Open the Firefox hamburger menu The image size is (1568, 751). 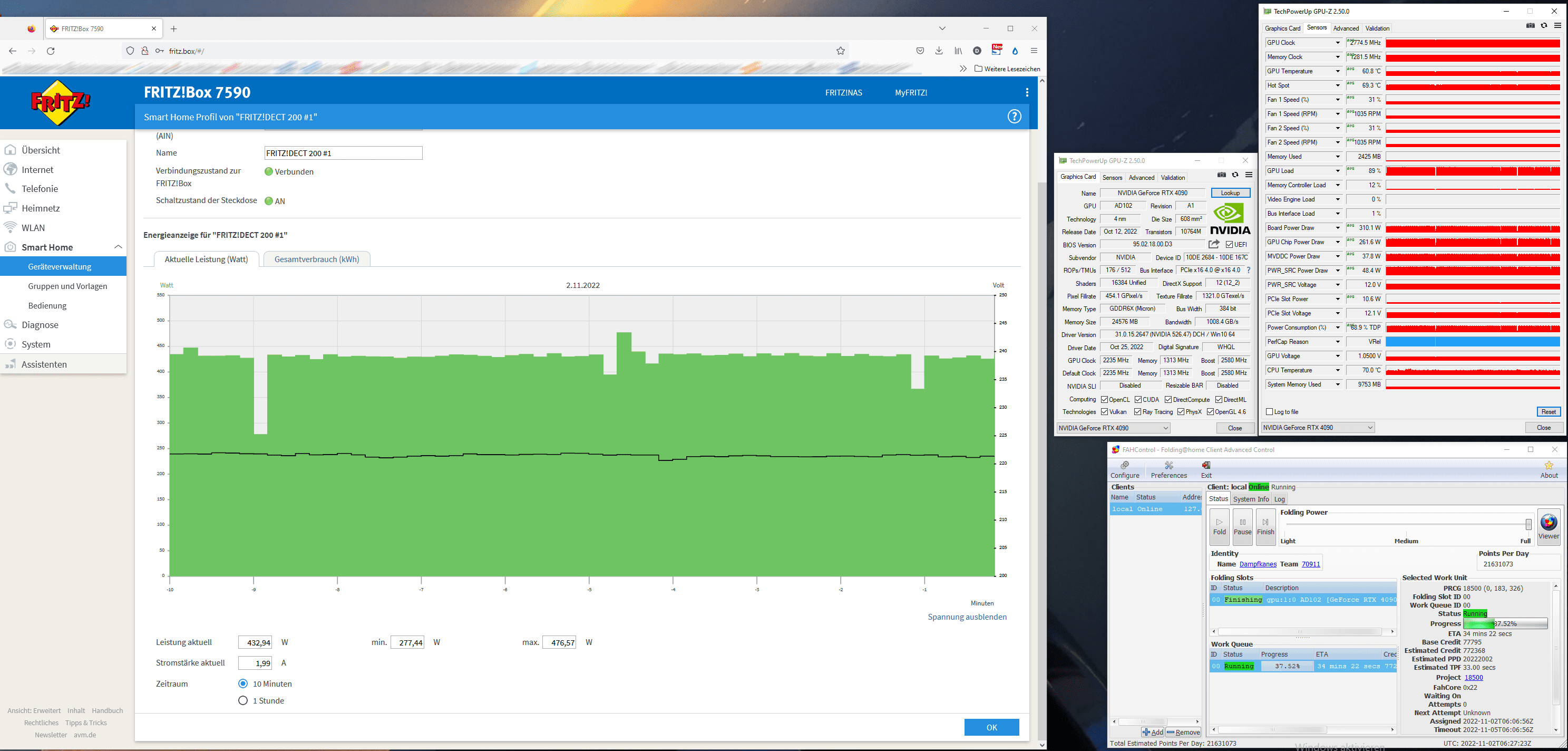(x=1034, y=51)
